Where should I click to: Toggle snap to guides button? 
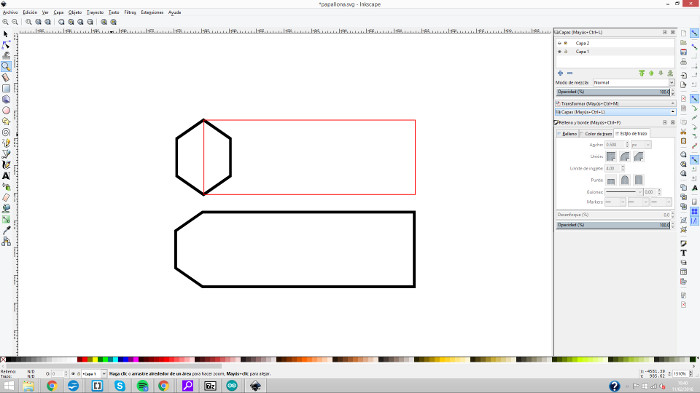coord(694,221)
